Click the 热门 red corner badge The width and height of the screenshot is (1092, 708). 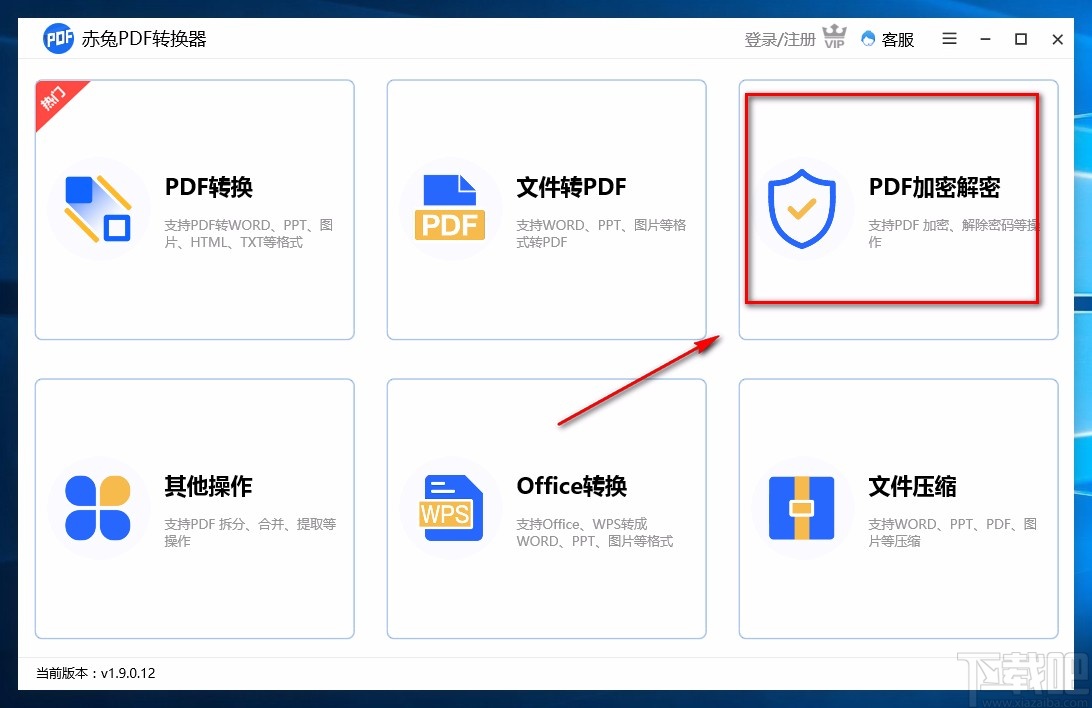56,100
